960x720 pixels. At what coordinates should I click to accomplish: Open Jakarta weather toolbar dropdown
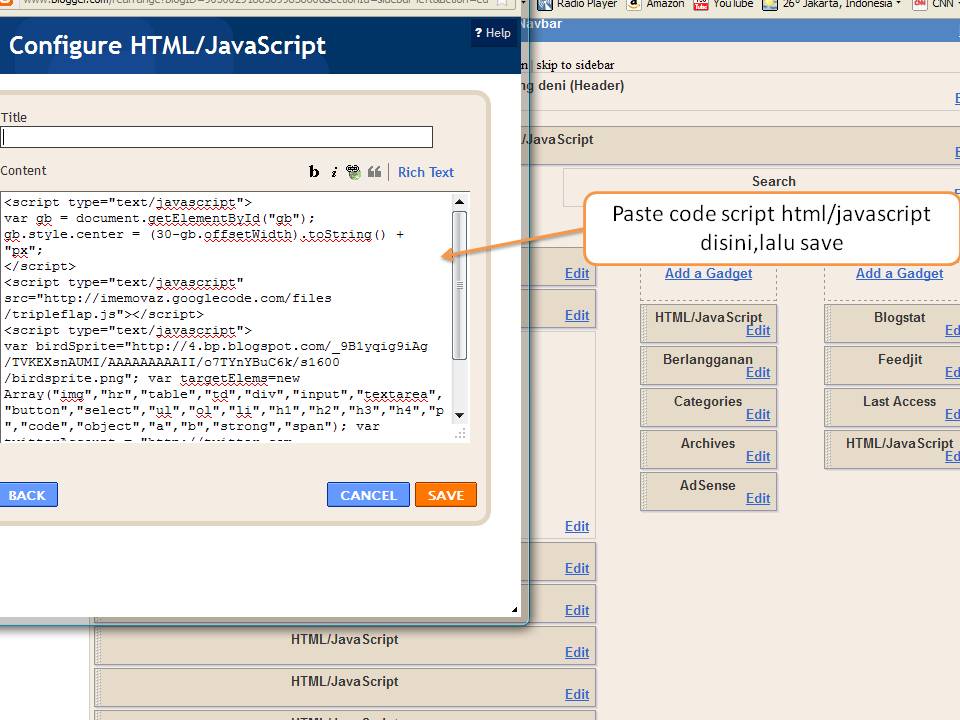click(831, 4)
